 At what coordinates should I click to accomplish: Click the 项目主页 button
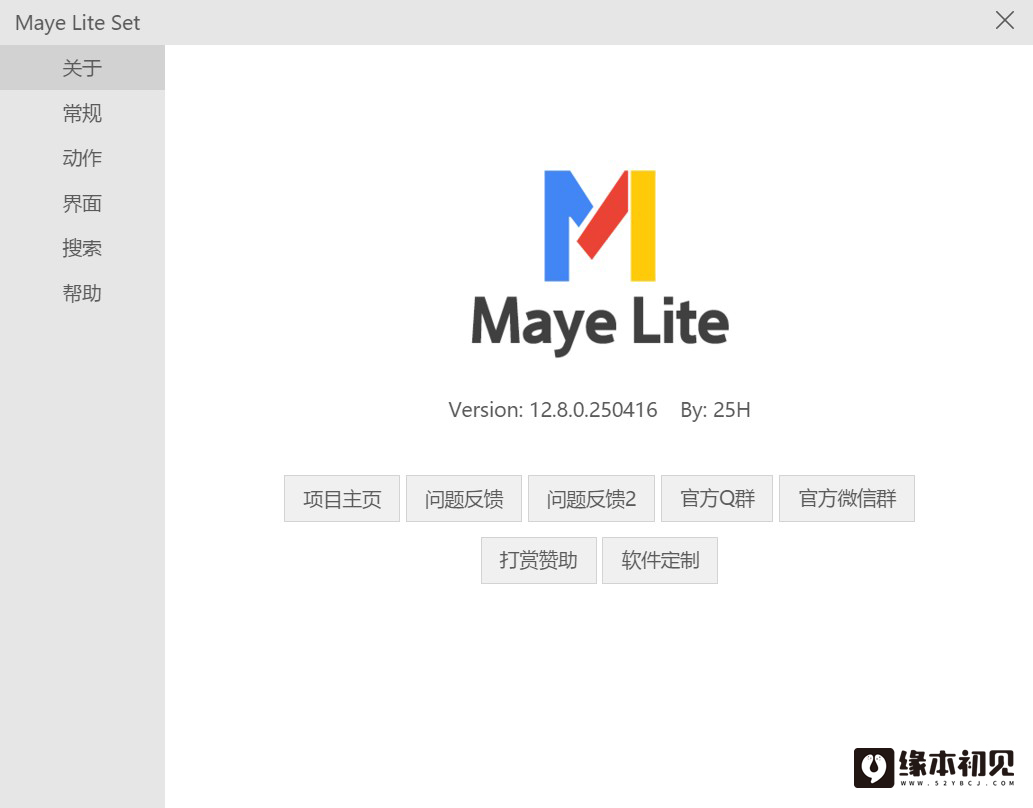tap(342, 499)
